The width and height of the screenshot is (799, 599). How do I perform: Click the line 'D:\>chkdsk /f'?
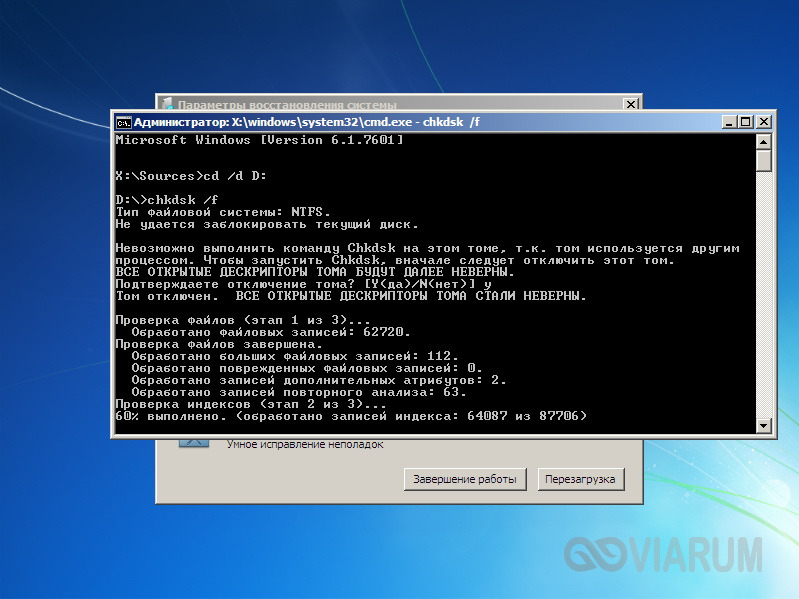167,200
